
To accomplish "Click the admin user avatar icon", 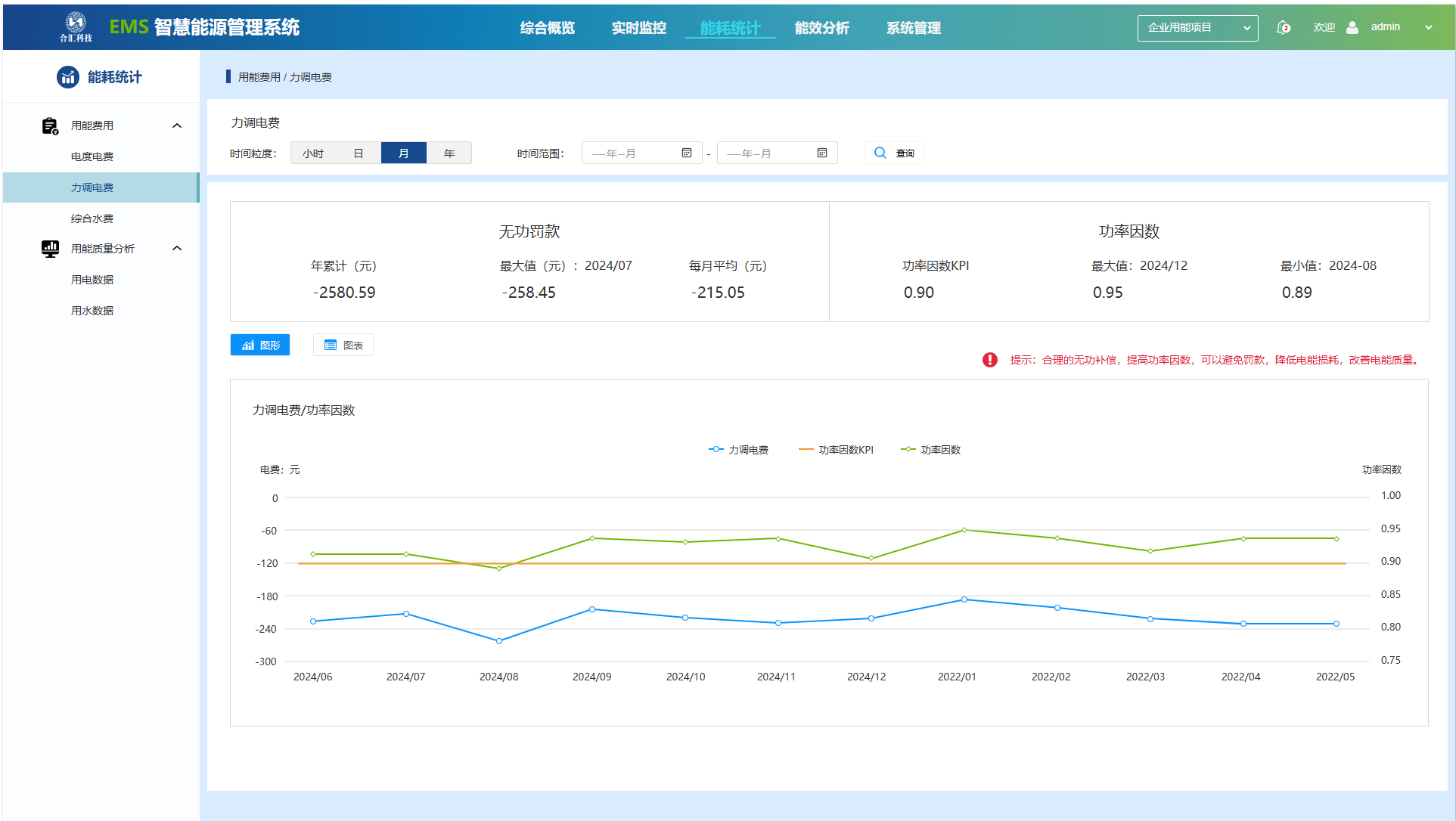I will pyautogui.click(x=1352, y=27).
